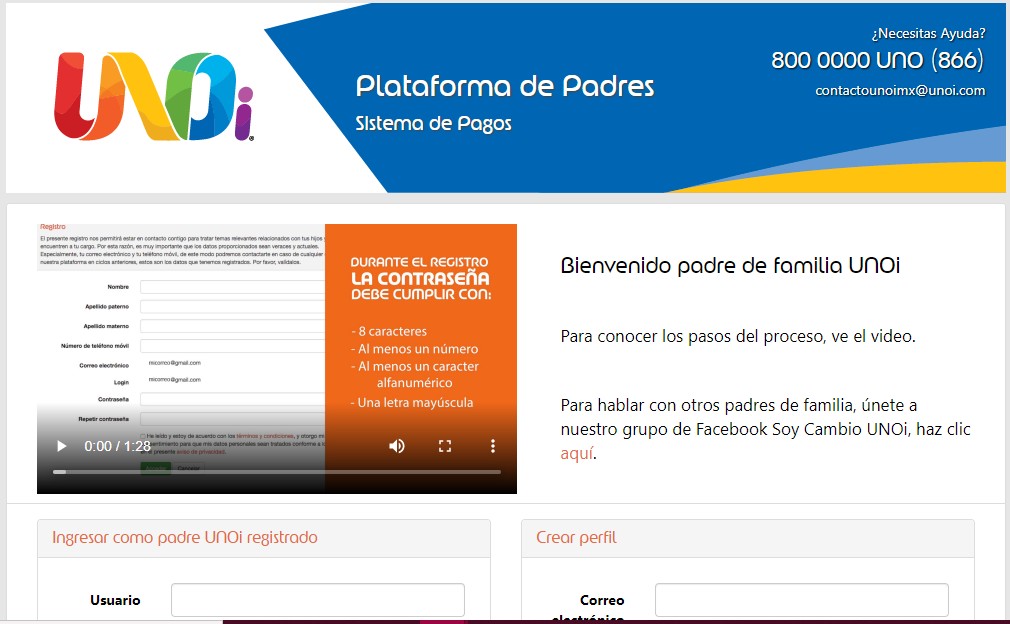1010x624 pixels.
Task: Mute the video volume speaker icon
Action: coord(397,446)
